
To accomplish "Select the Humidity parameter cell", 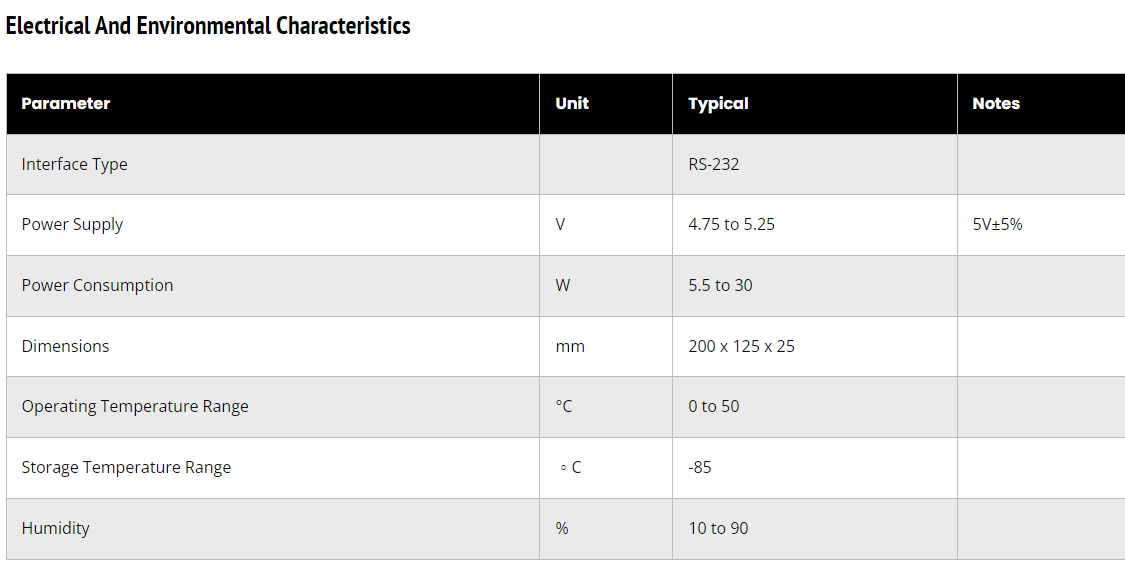I will [x=55, y=528].
